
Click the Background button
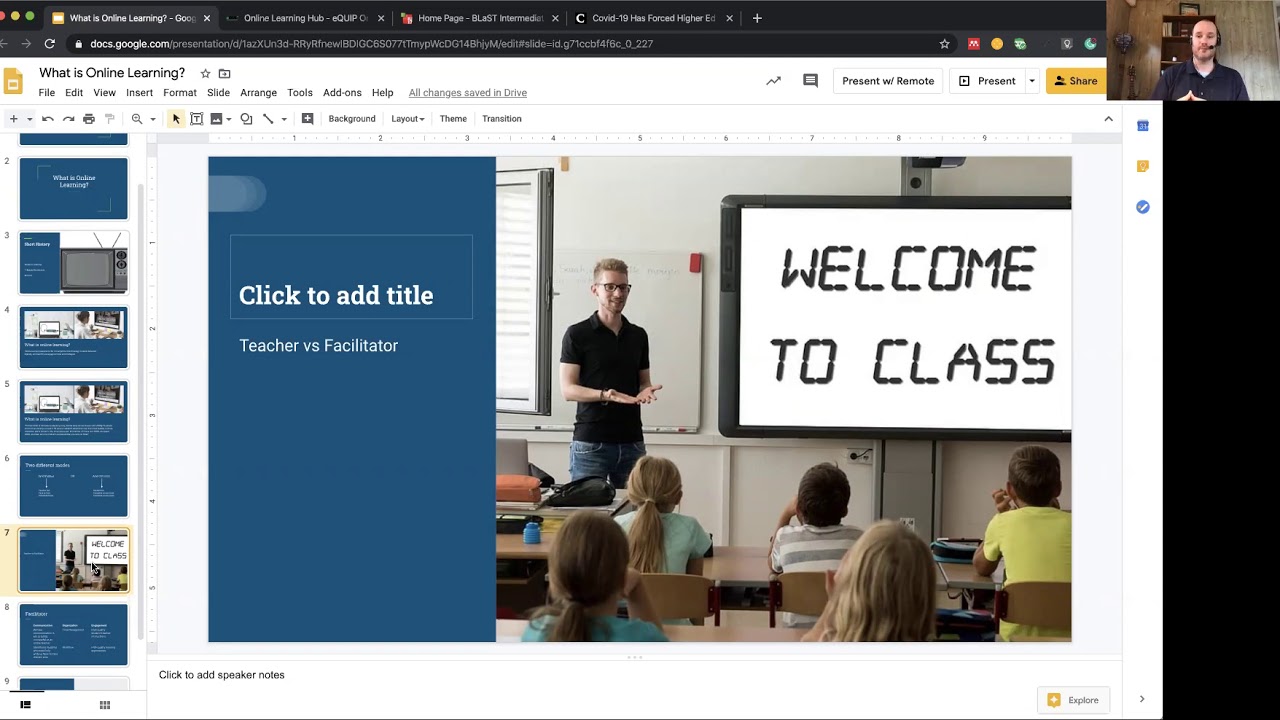tap(352, 119)
